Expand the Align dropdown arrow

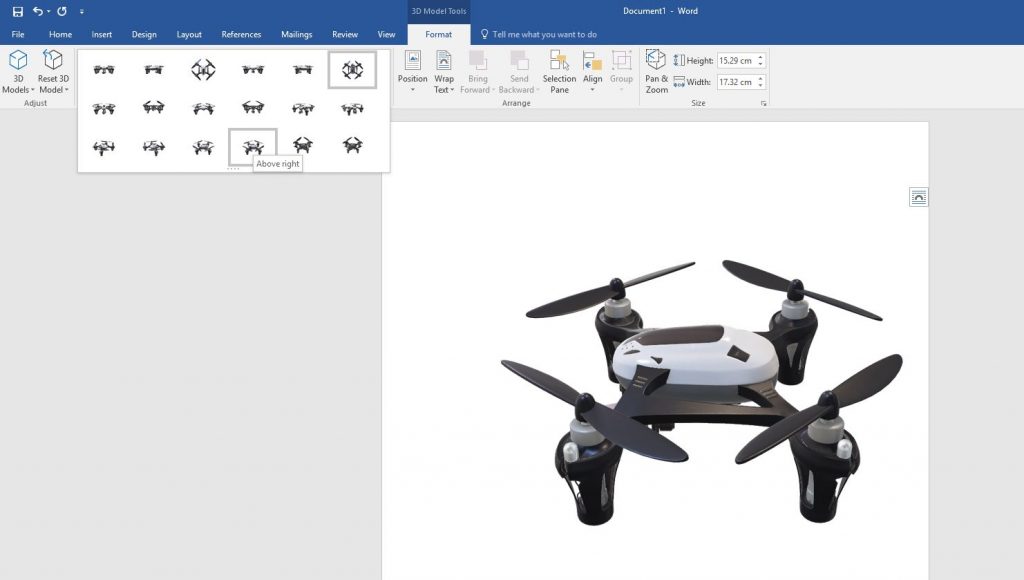592,88
